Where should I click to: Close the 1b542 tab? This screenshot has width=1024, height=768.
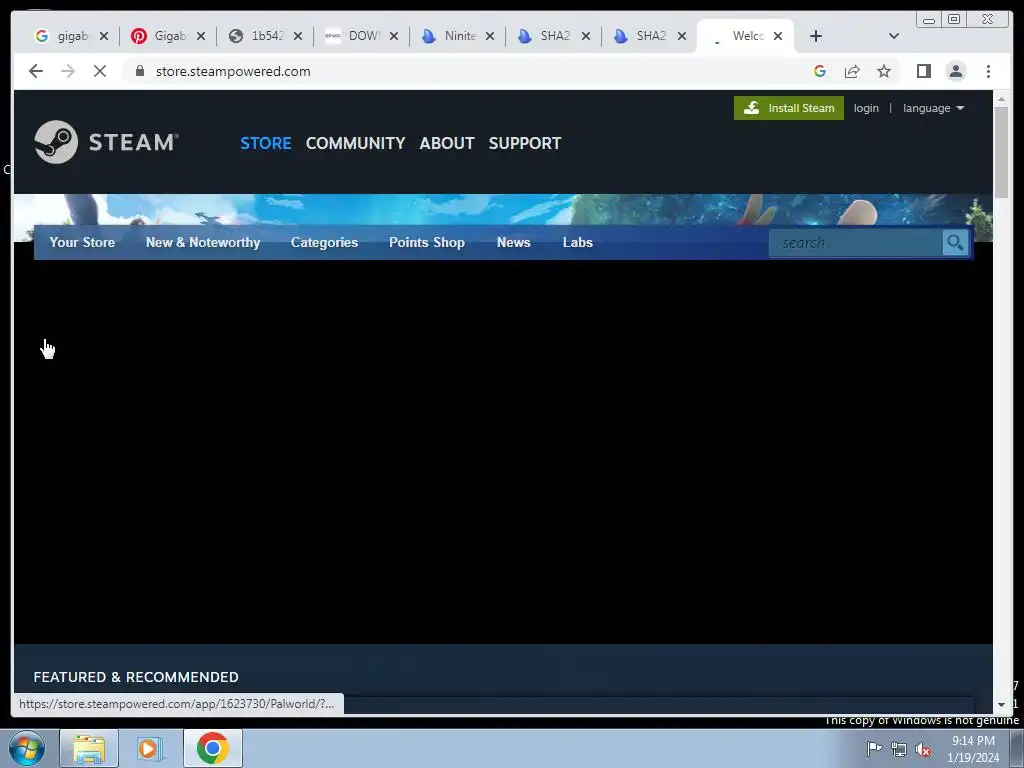pyautogui.click(x=298, y=36)
